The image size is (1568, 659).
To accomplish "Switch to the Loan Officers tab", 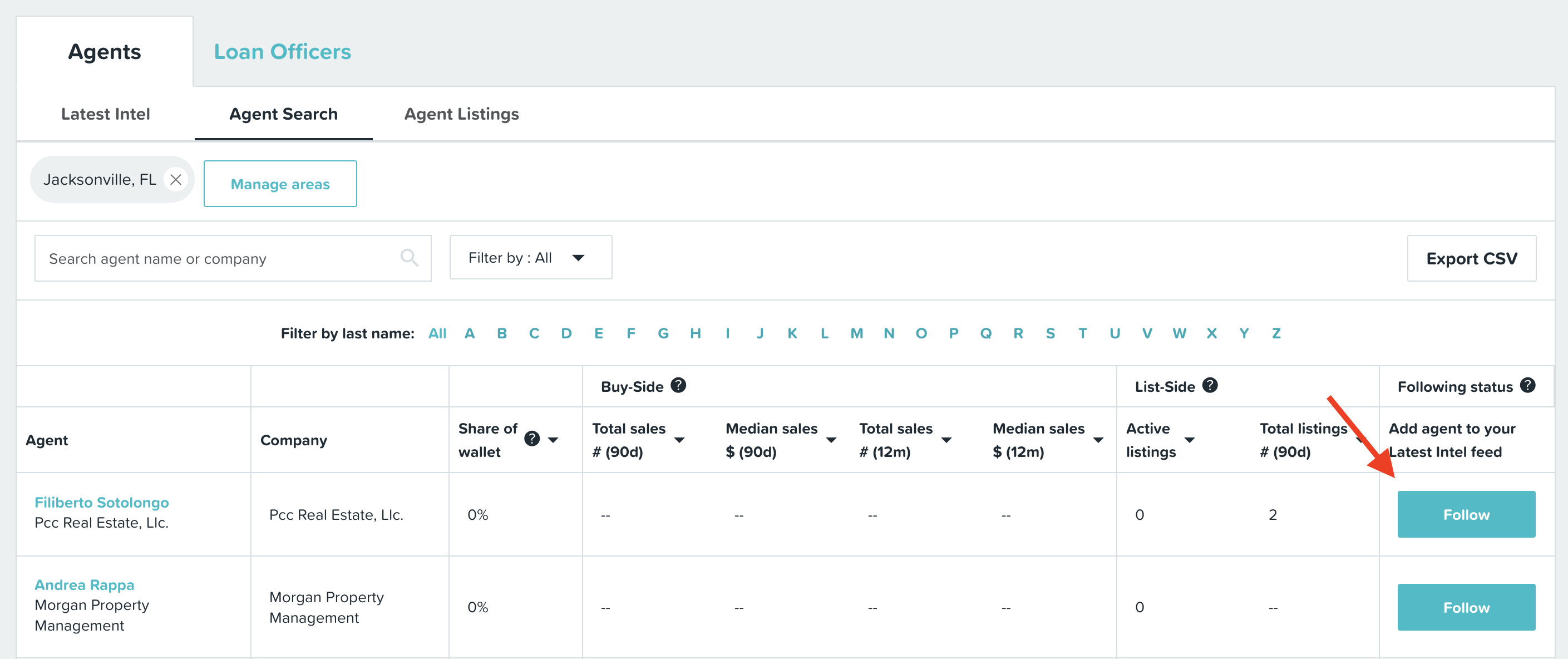I will point(283,52).
